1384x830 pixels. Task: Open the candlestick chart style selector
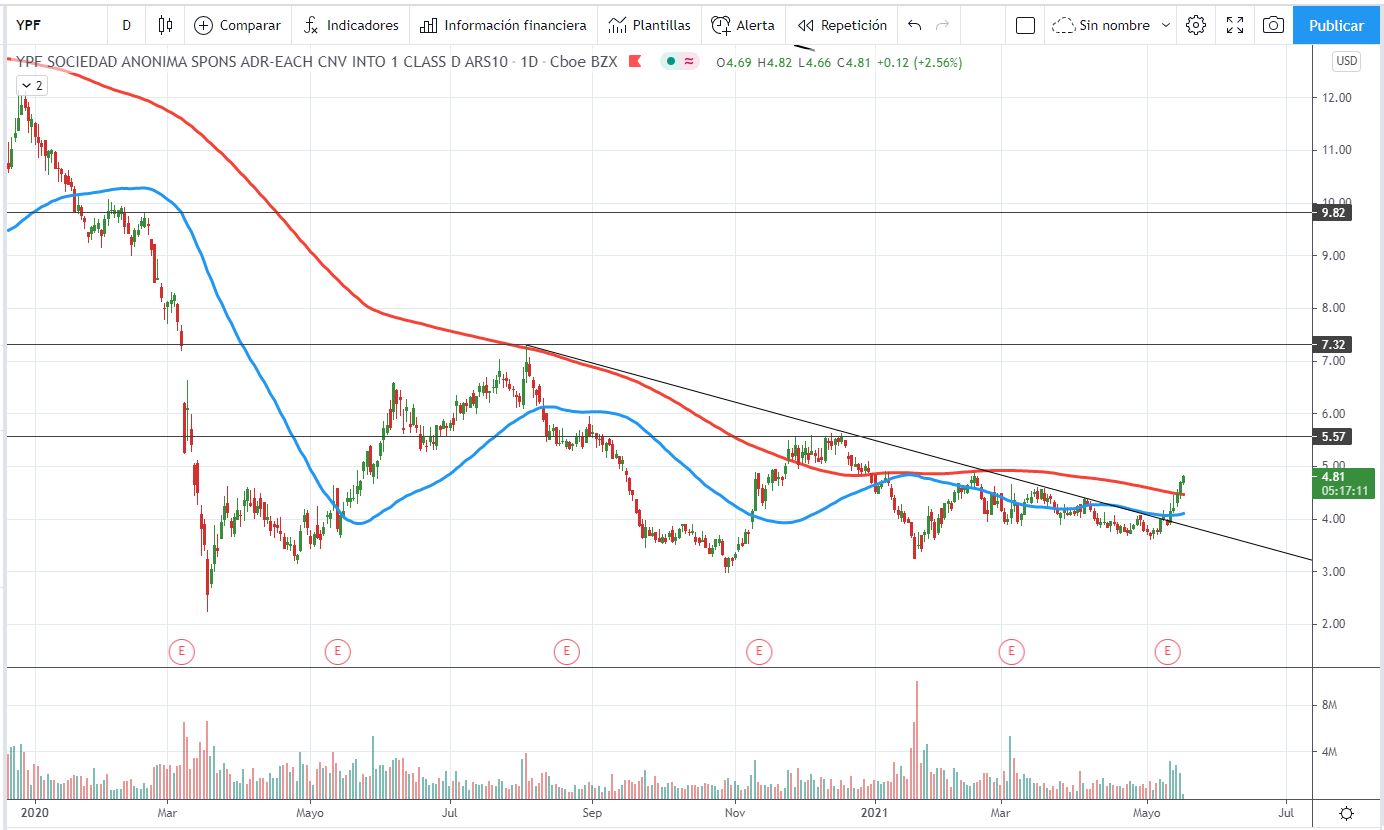pos(166,25)
